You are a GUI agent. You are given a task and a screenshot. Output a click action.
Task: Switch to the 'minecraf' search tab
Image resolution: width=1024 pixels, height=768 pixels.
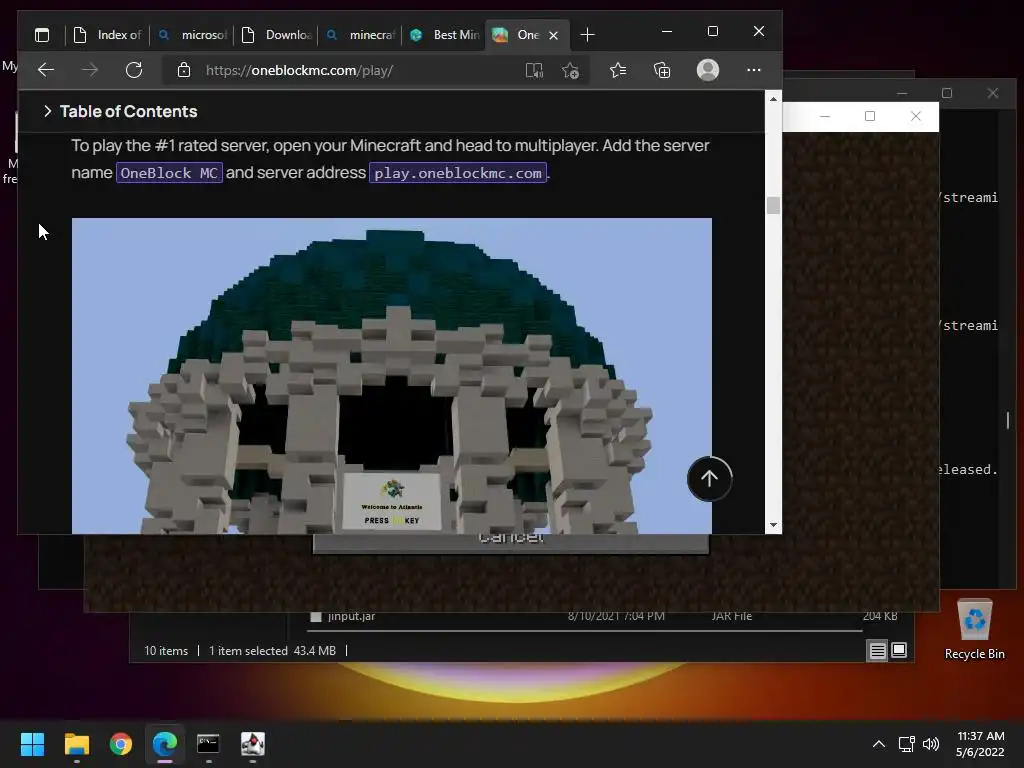[x=360, y=35]
